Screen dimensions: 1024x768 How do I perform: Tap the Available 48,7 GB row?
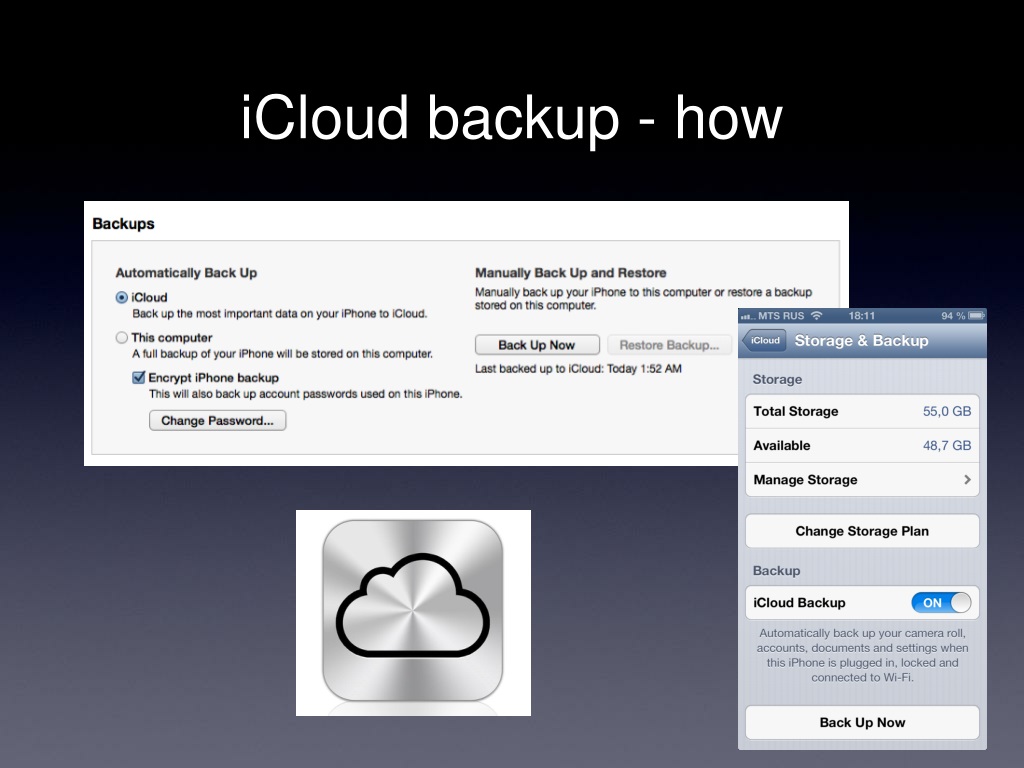click(x=862, y=445)
